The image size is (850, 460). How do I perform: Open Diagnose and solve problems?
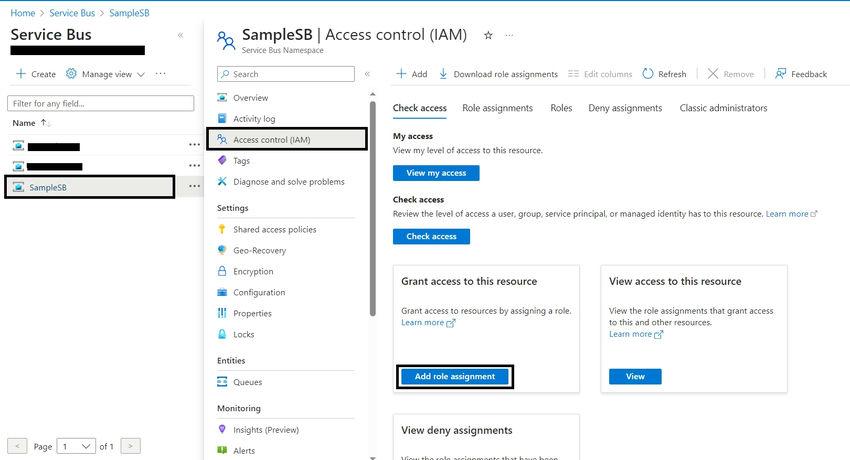(x=288, y=182)
